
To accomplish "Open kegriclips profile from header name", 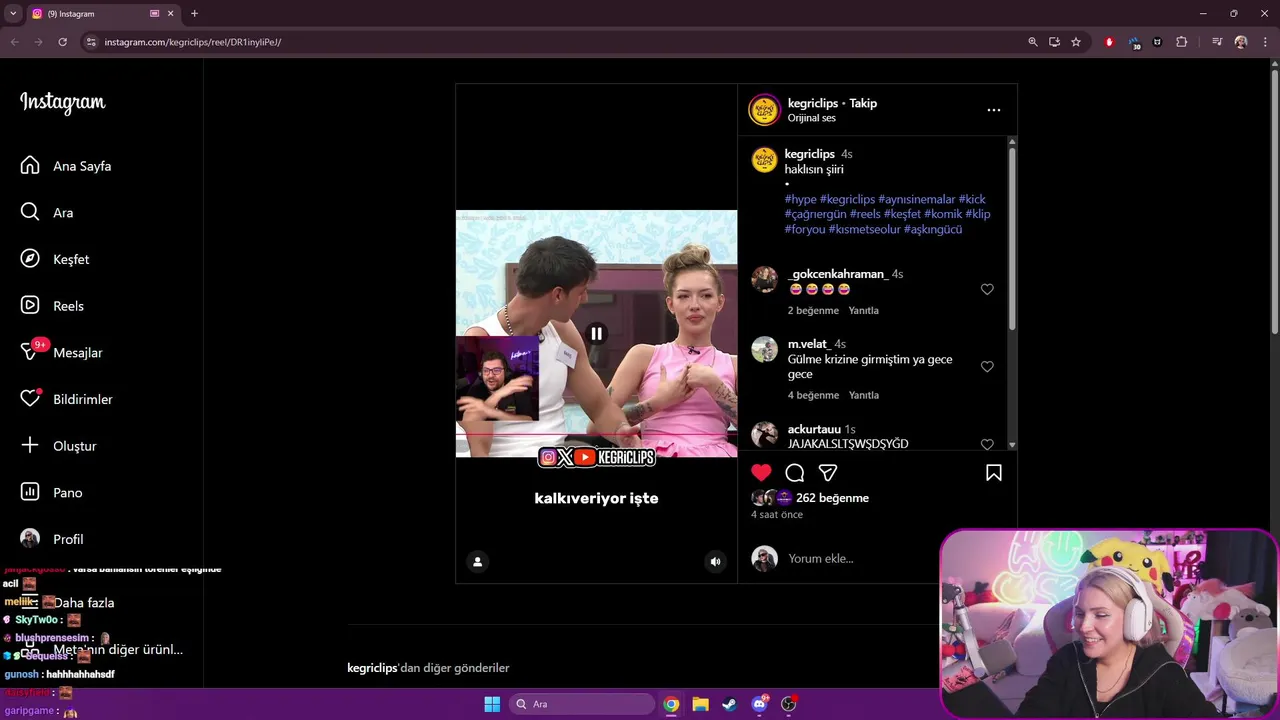I will [x=813, y=103].
